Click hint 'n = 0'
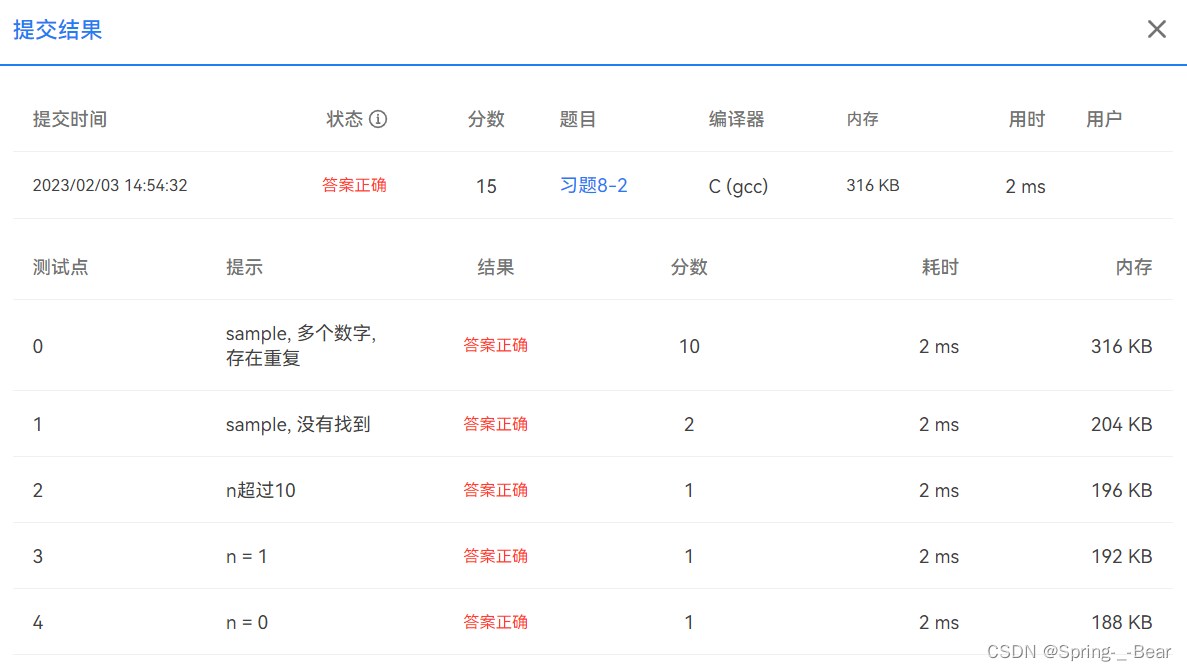 (x=247, y=623)
